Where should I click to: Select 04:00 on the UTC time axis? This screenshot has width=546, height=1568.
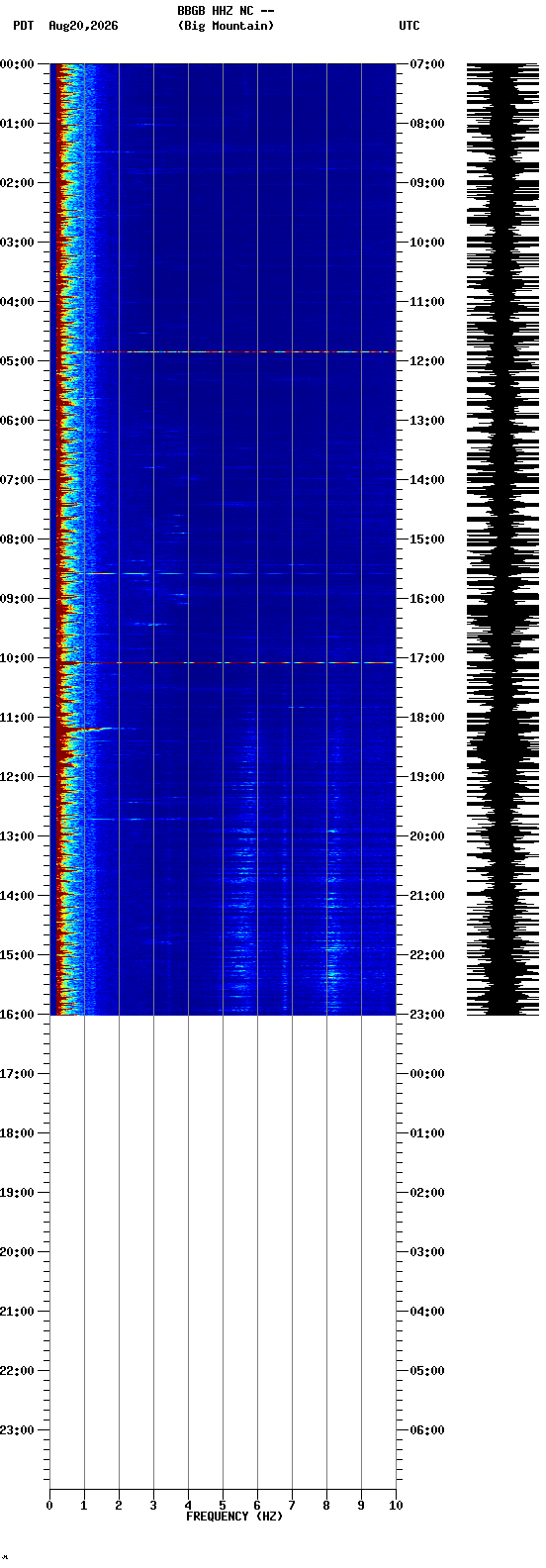(x=427, y=1312)
